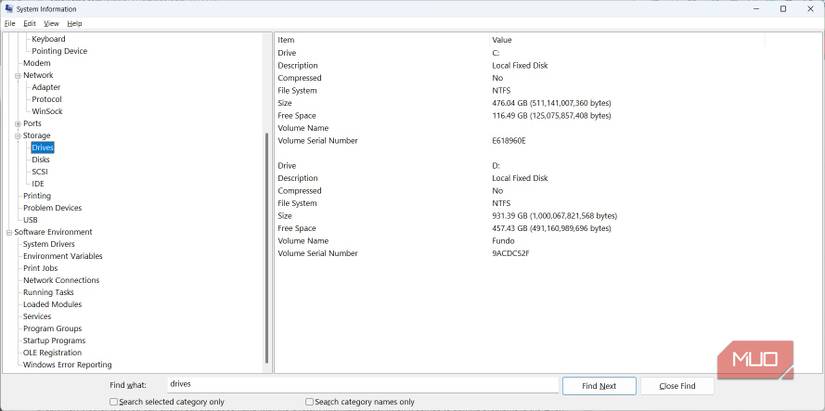The width and height of the screenshot is (825, 411).
Task: Click the 476.04 GB size value
Action: pos(551,103)
